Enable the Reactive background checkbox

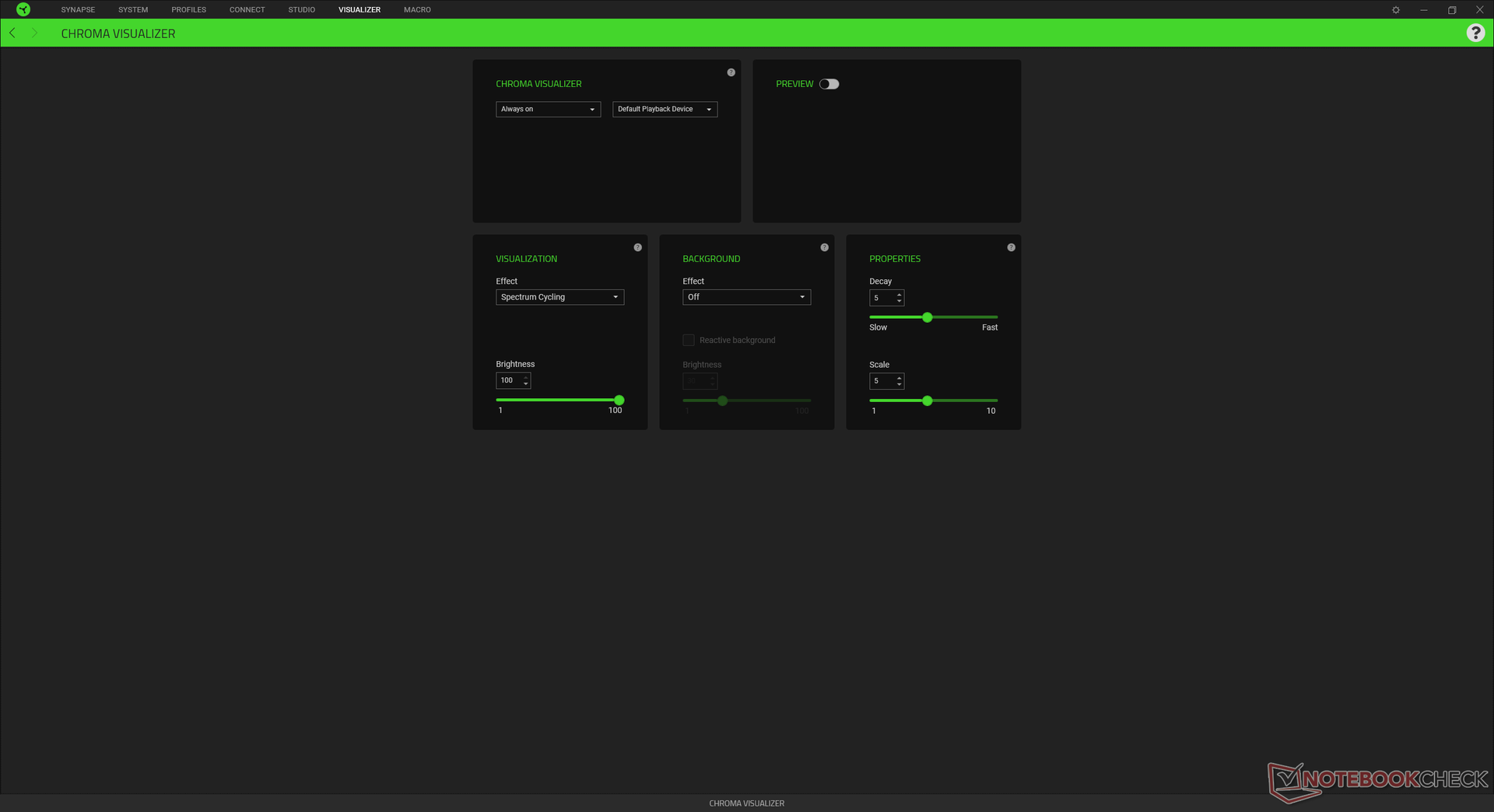[x=689, y=340]
